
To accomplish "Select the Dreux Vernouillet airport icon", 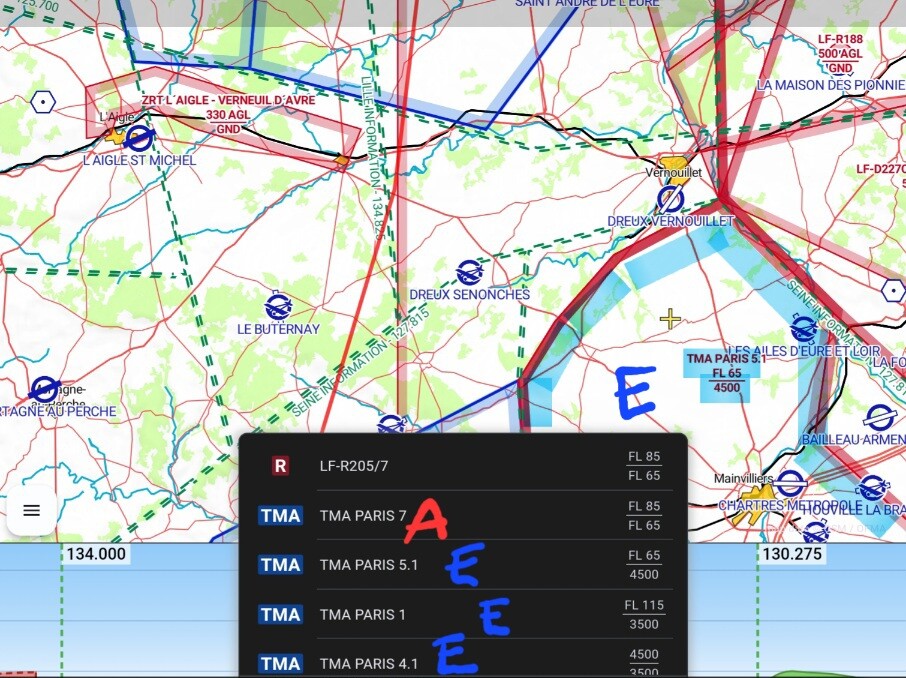I will 670,199.
